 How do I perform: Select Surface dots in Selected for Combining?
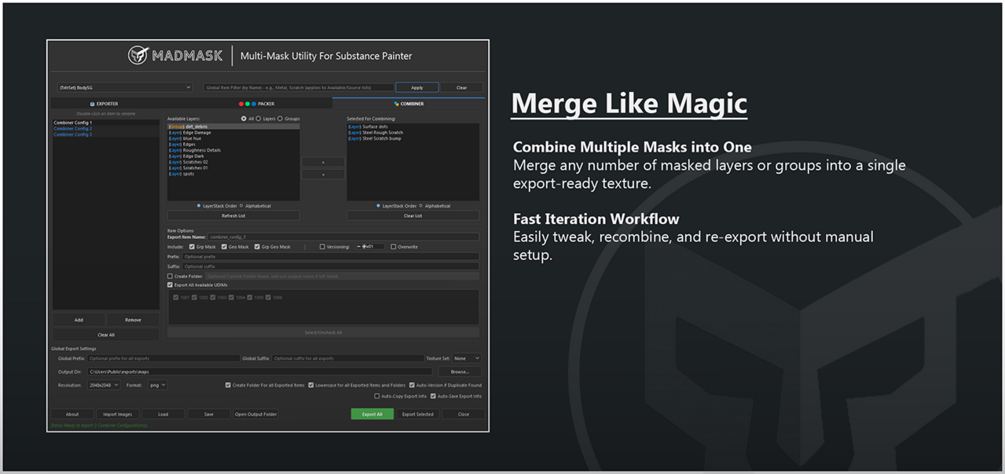pos(413,127)
